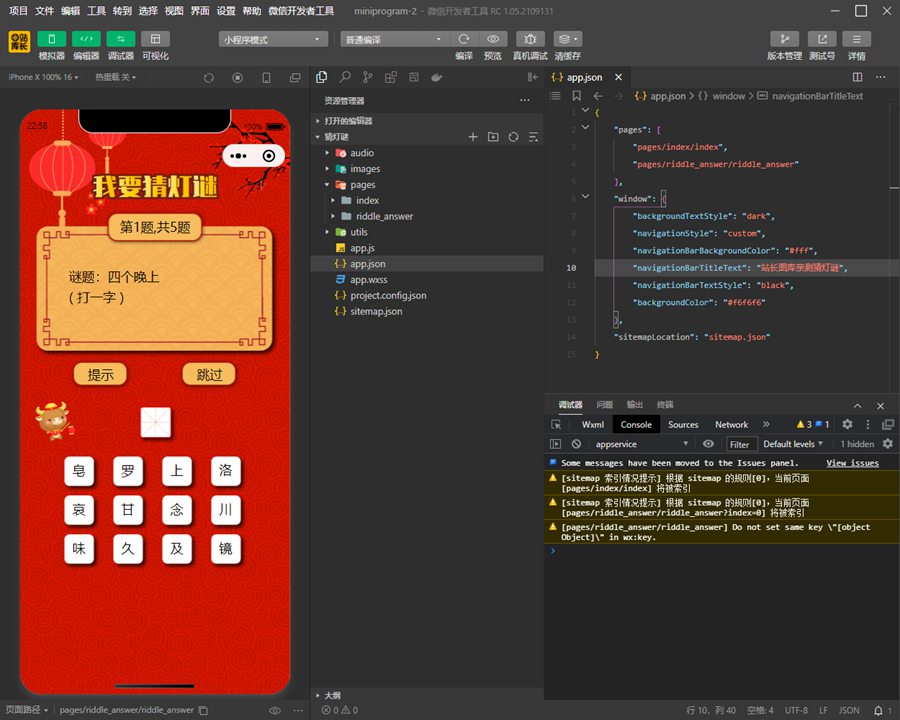Open DevTools settings gear beside the warning count

click(847, 424)
